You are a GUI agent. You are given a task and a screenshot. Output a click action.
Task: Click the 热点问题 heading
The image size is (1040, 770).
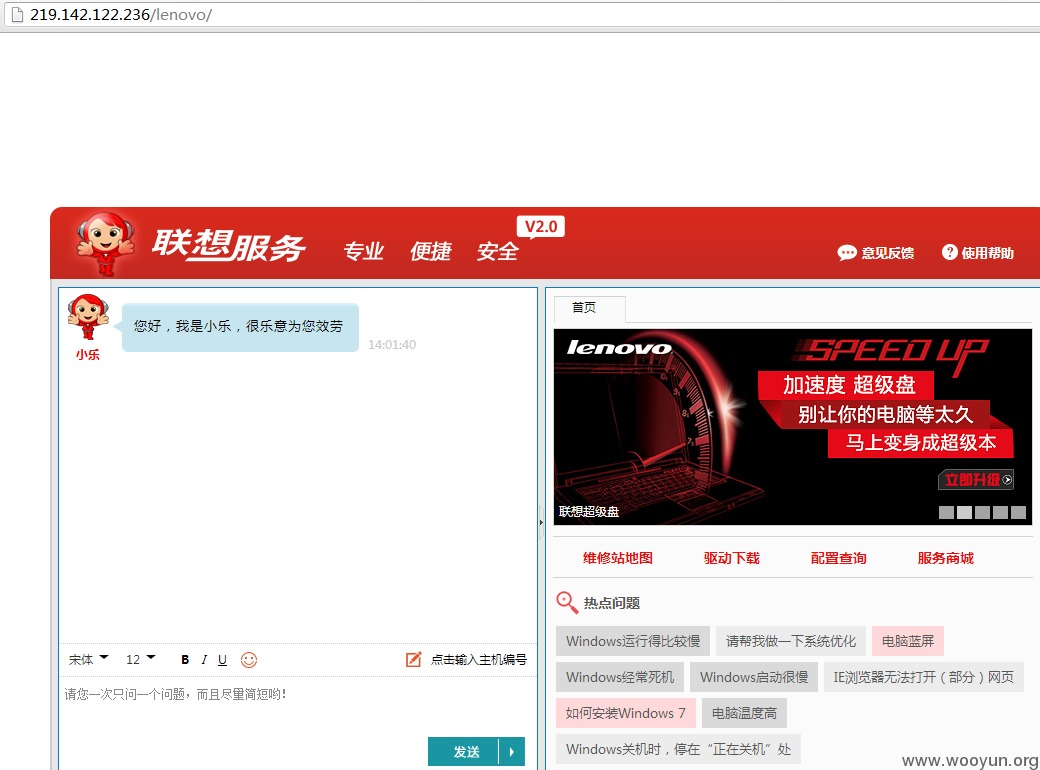click(612, 603)
